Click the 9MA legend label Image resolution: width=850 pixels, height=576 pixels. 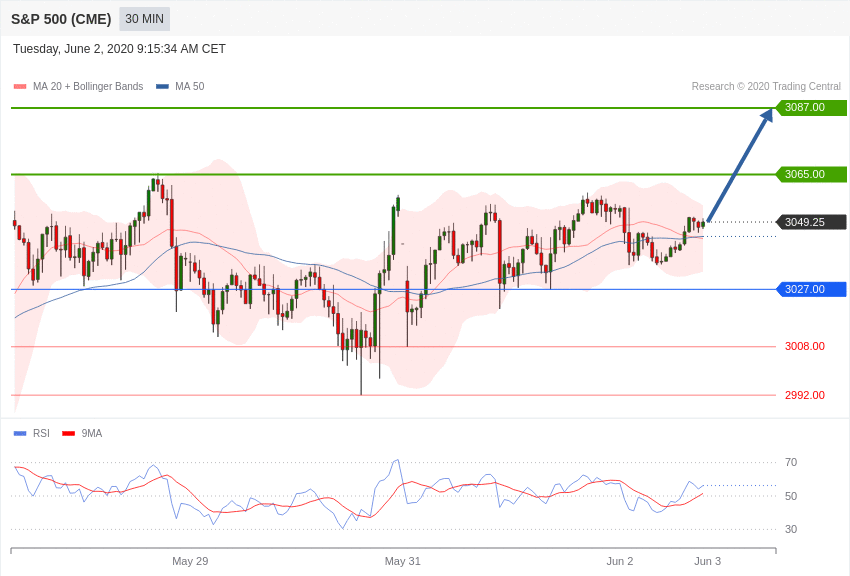(x=92, y=433)
